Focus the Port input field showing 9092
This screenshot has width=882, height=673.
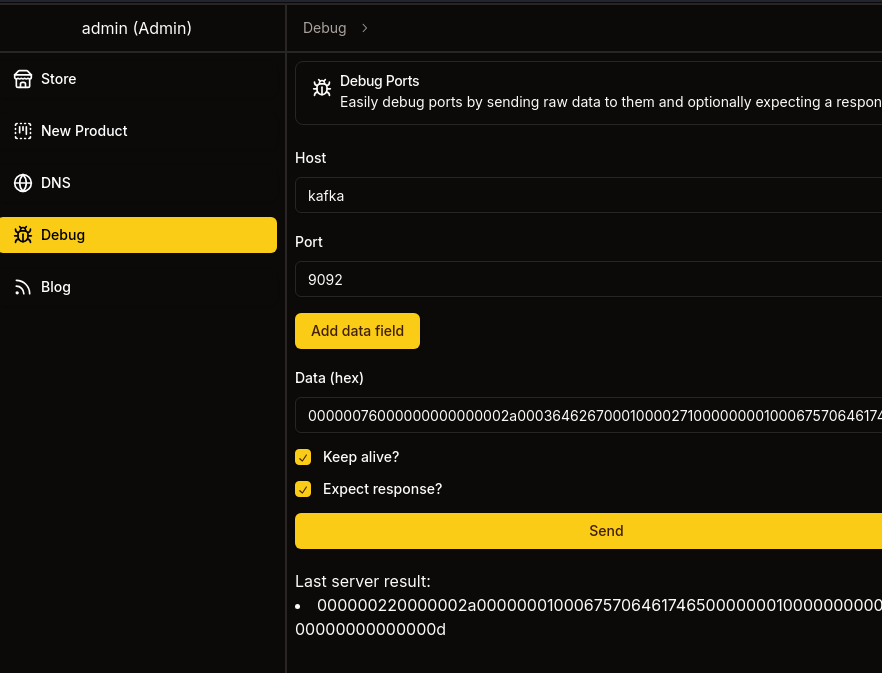pyautogui.click(x=588, y=279)
